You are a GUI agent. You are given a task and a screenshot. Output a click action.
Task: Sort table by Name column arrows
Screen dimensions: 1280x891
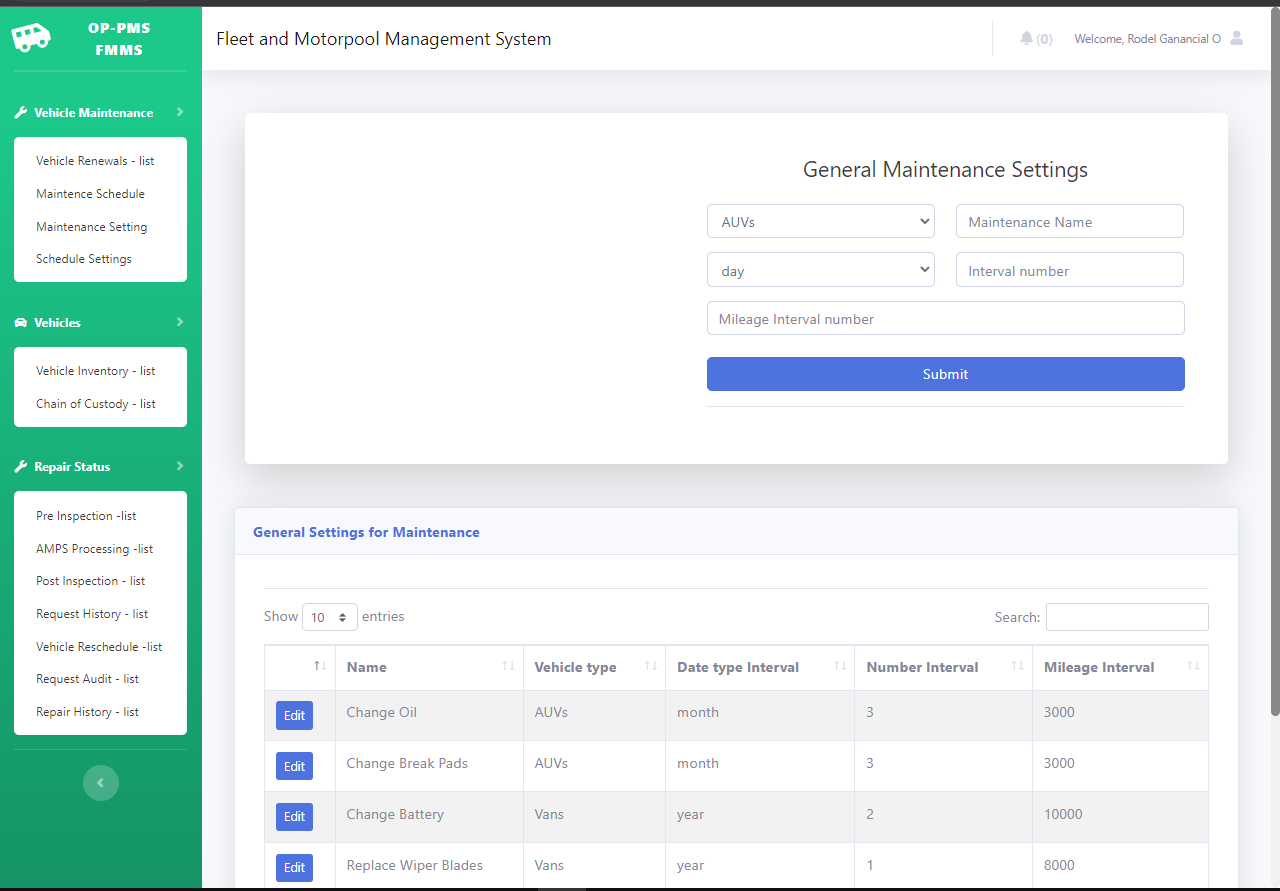pos(508,667)
